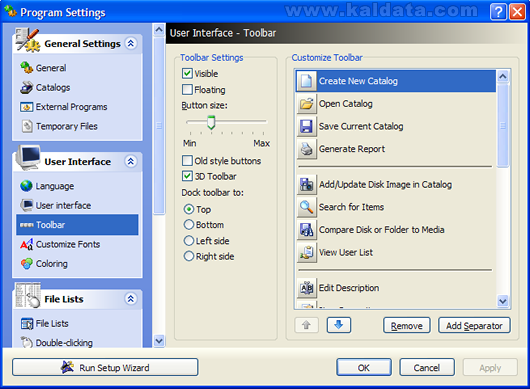Select the Left side radio button
Screen dimensions: 530x389
click(189, 241)
